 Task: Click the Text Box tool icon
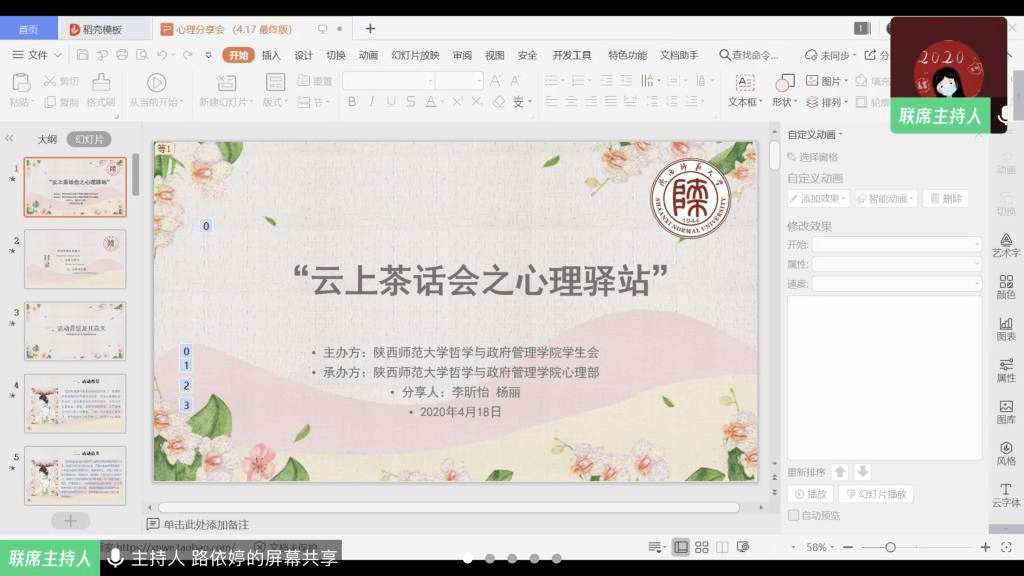click(744, 83)
